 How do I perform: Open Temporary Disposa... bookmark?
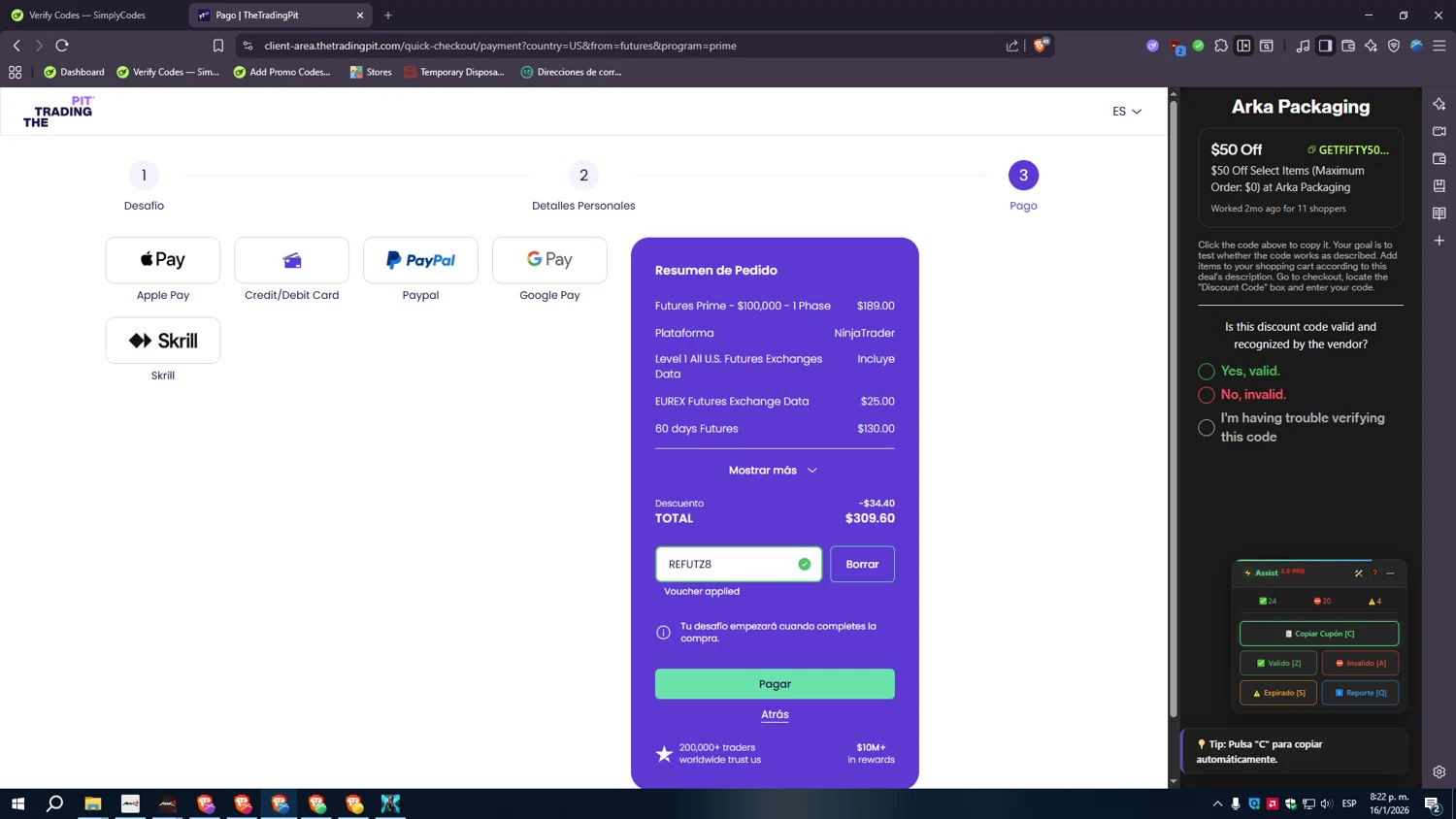454,72
